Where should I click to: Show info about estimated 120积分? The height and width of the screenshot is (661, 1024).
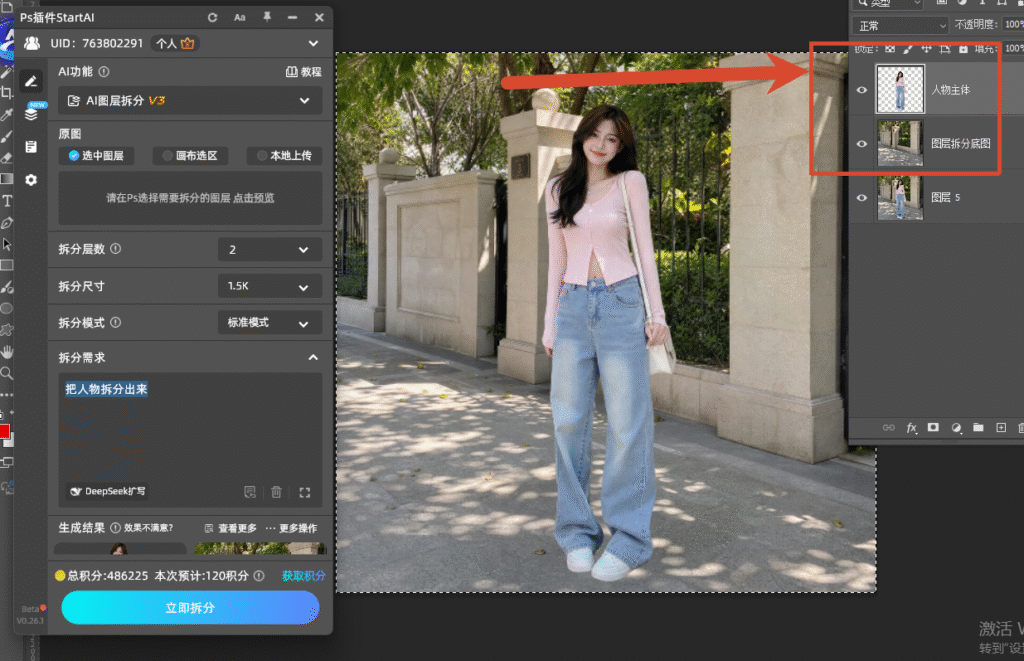[x=259, y=576]
